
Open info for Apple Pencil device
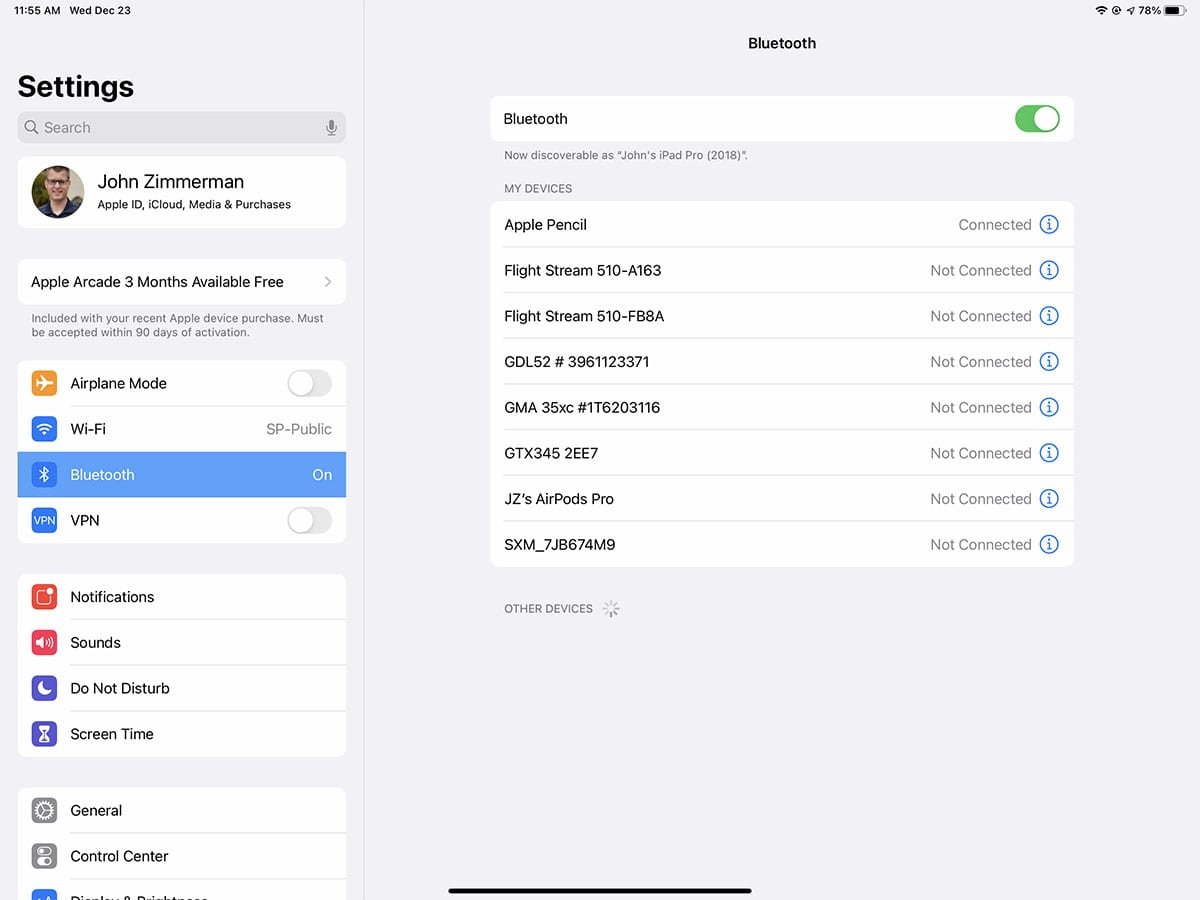tap(1049, 225)
